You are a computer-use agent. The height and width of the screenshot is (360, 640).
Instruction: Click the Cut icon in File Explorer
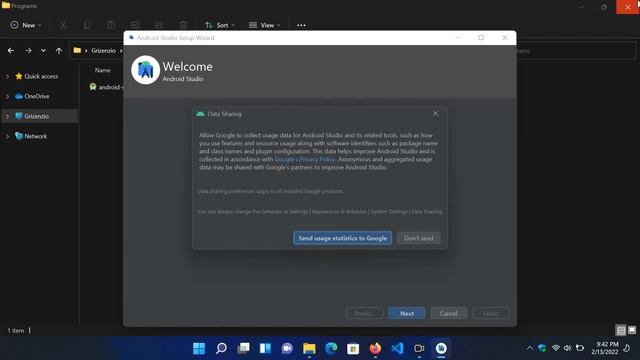pos(63,25)
